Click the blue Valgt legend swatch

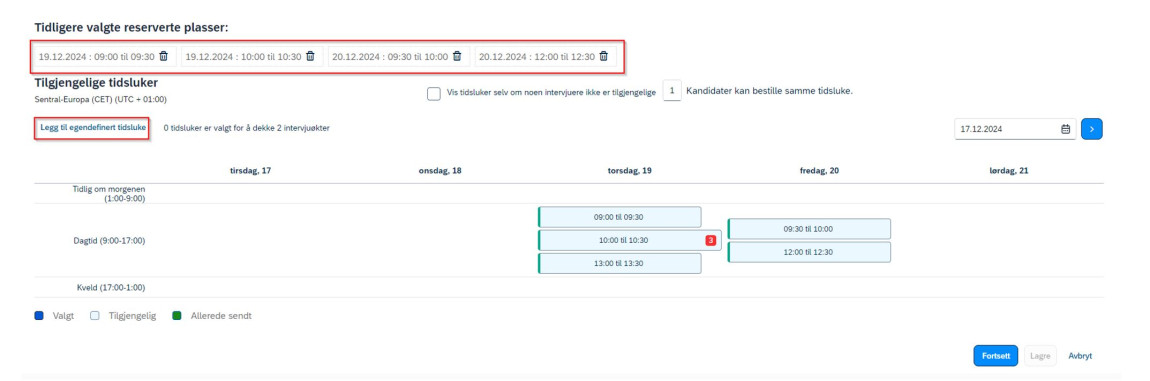[x=39, y=316]
